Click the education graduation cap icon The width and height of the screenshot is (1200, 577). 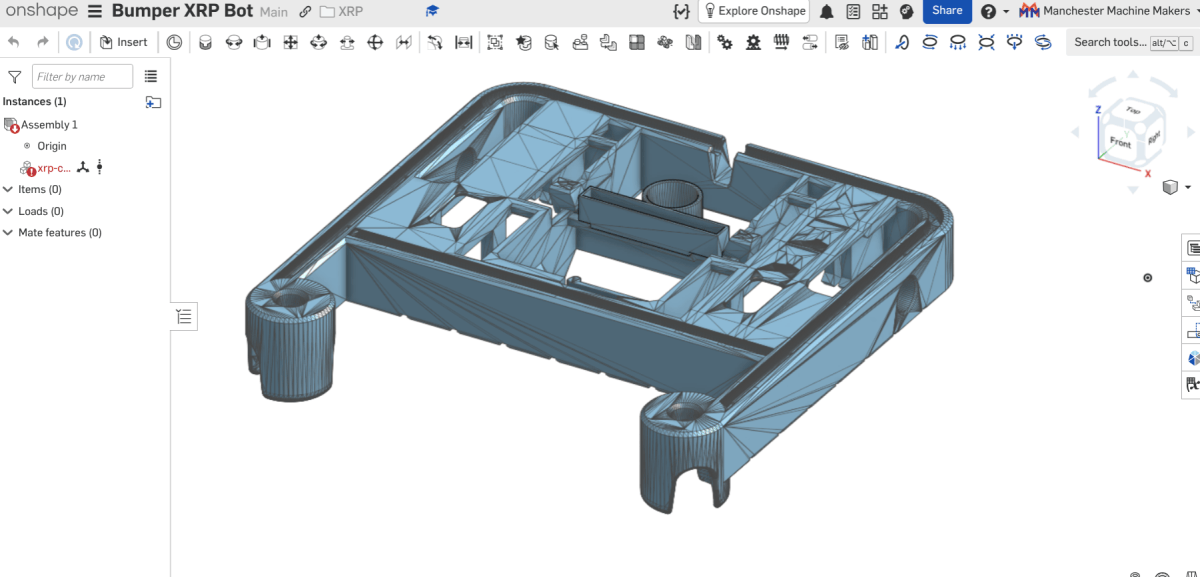(432, 11)
